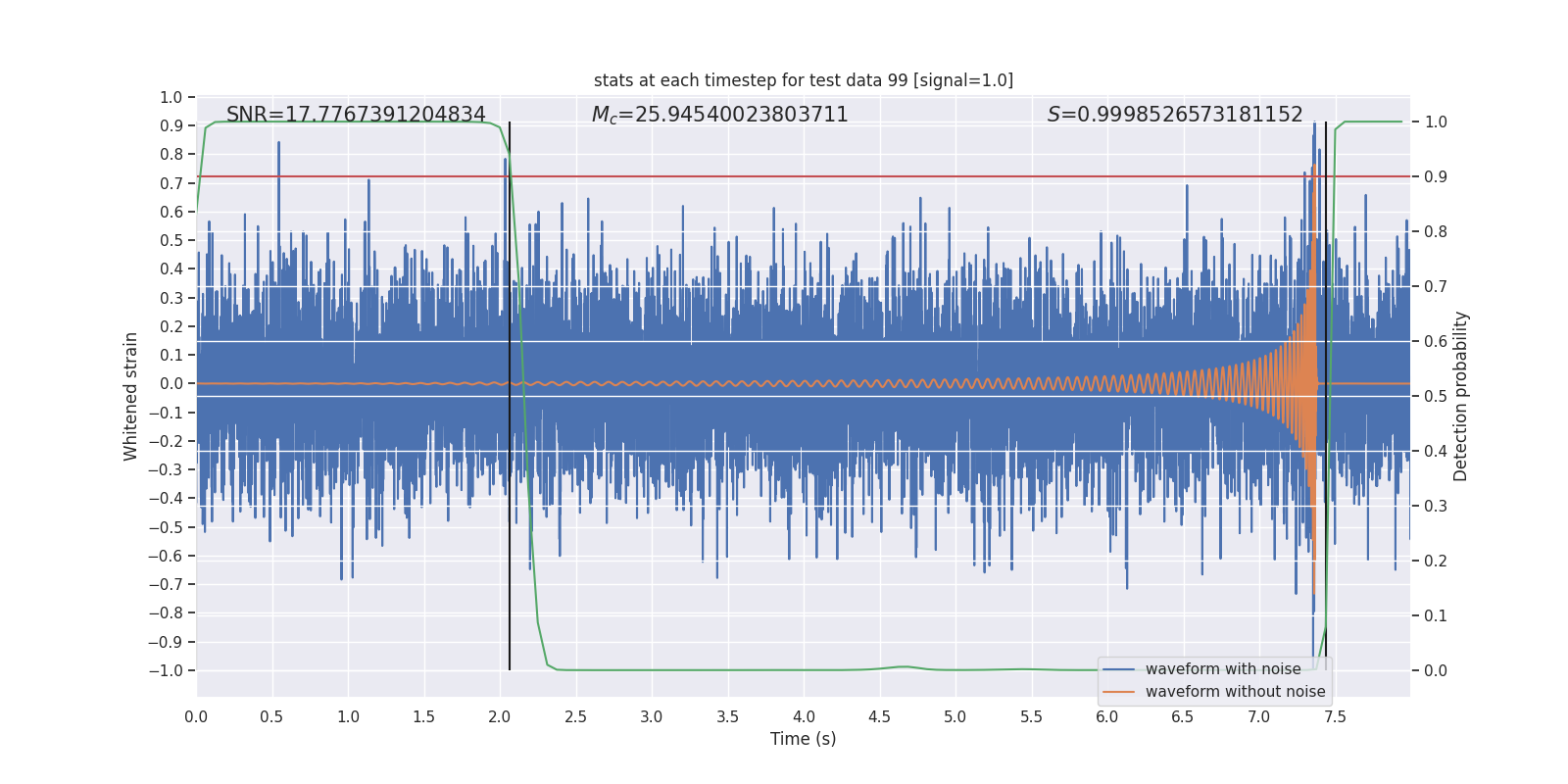Screen dimensions: 1568x784
Task: Click the 2.5 tick on the Time axis
Action: tap(575, 716)
